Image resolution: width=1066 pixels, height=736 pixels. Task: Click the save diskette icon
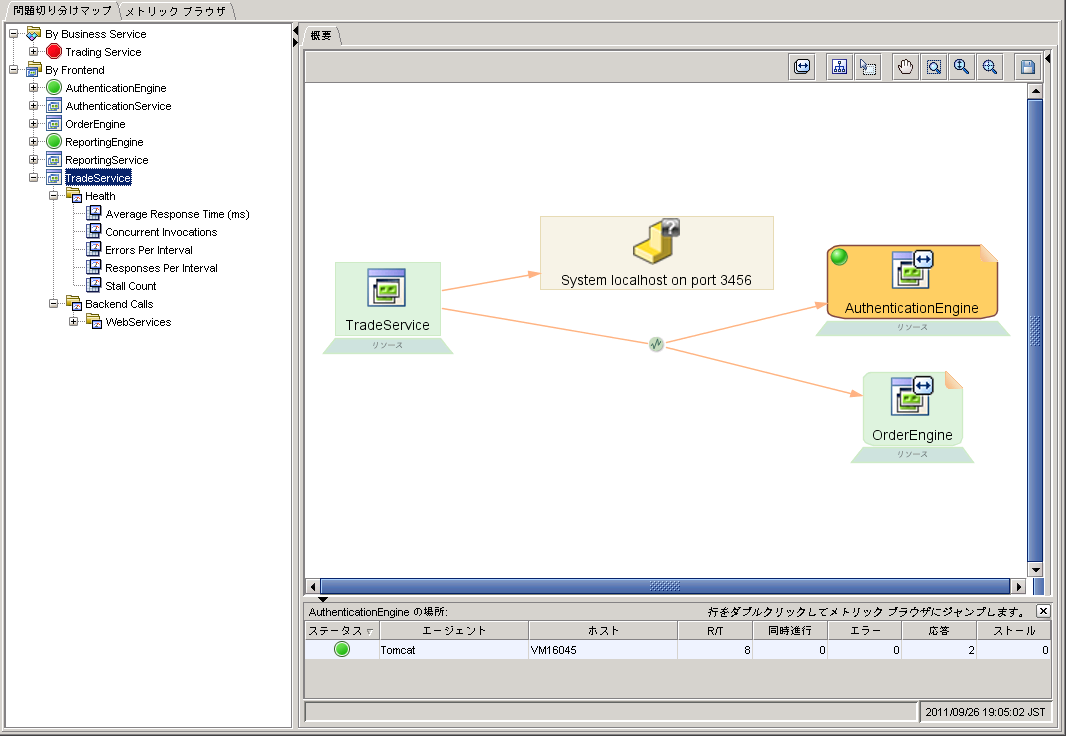tap(1026, 67)
